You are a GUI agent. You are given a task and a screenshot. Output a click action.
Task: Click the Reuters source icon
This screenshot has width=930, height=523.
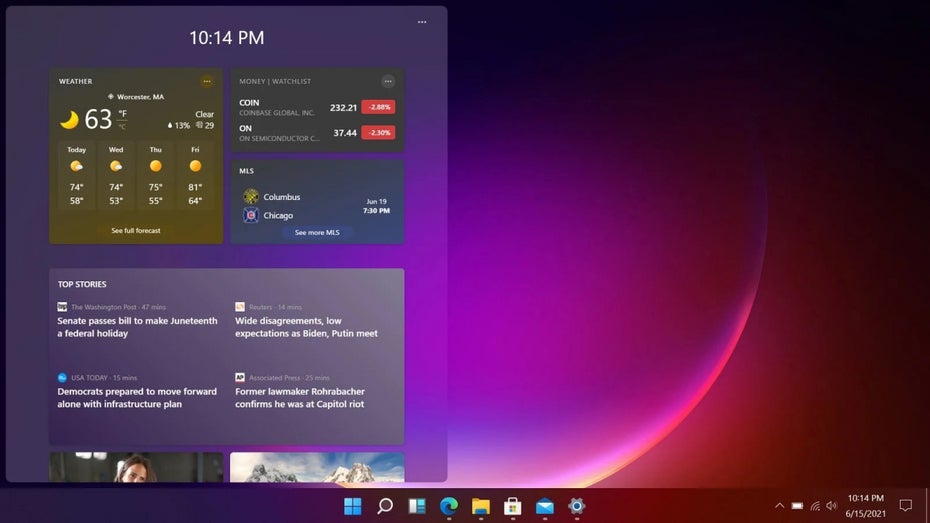[240, 307]
